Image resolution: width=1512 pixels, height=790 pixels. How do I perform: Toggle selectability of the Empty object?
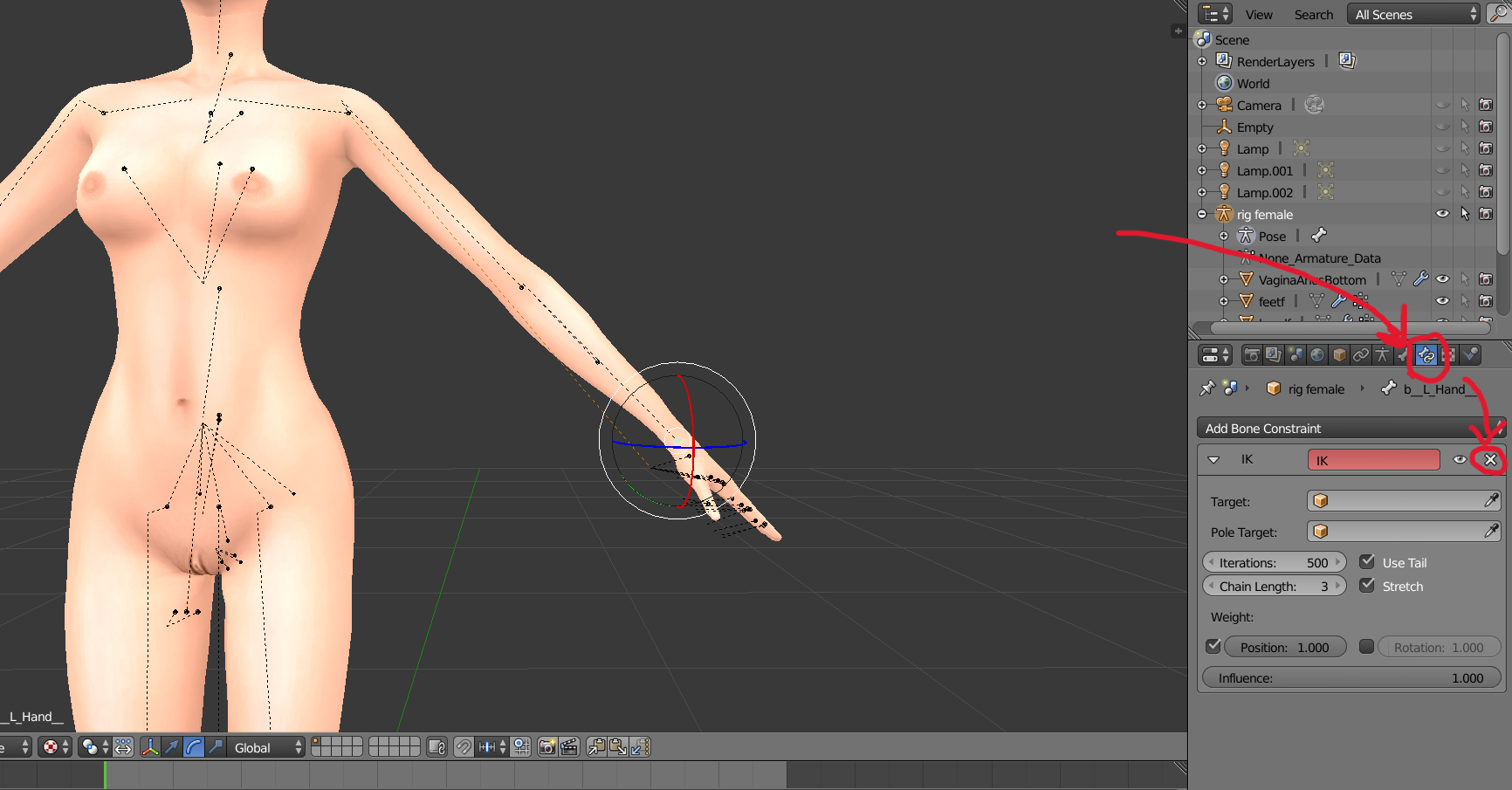[x=1465, y=127]
